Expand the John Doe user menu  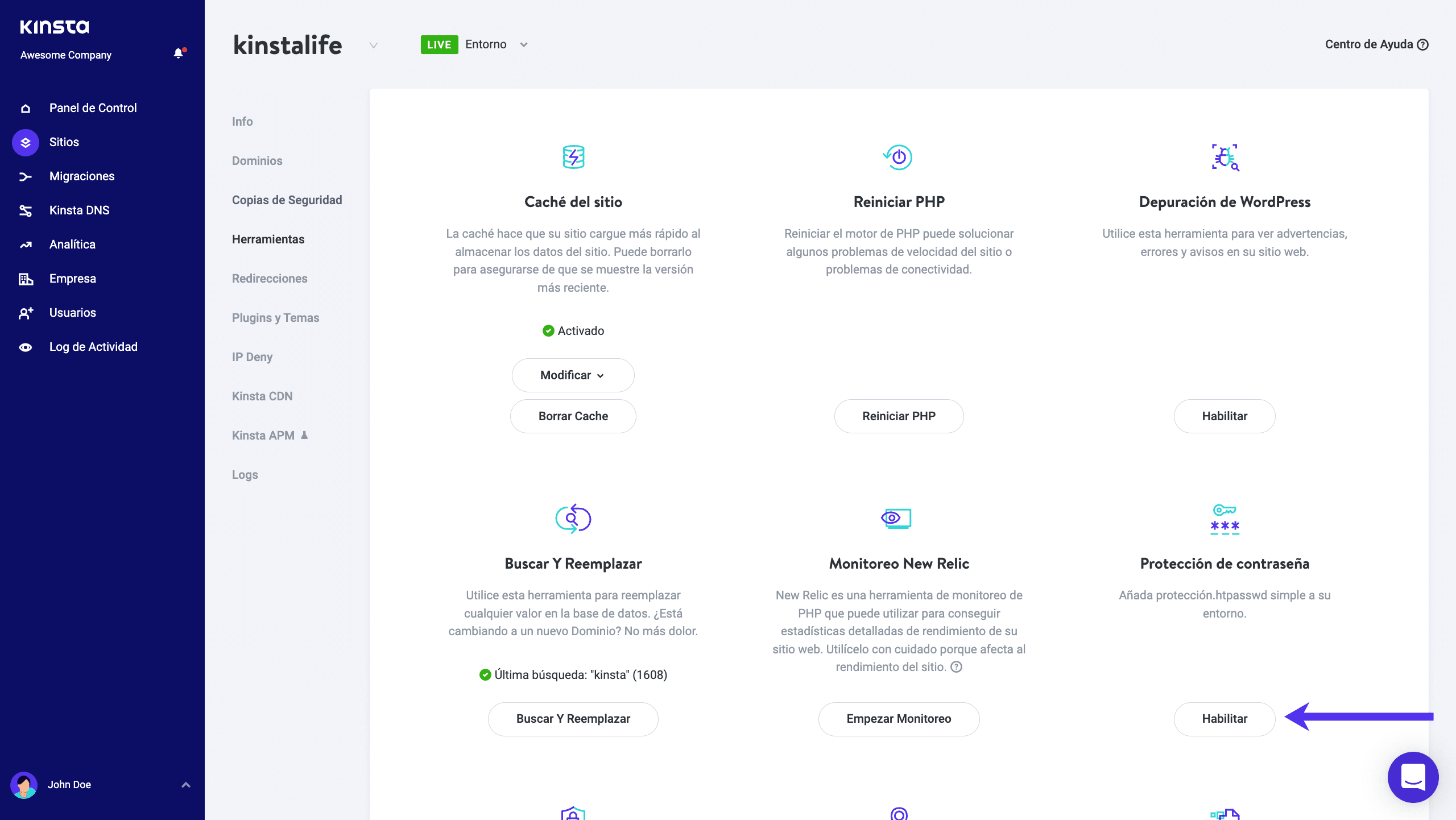coord(185,785)
